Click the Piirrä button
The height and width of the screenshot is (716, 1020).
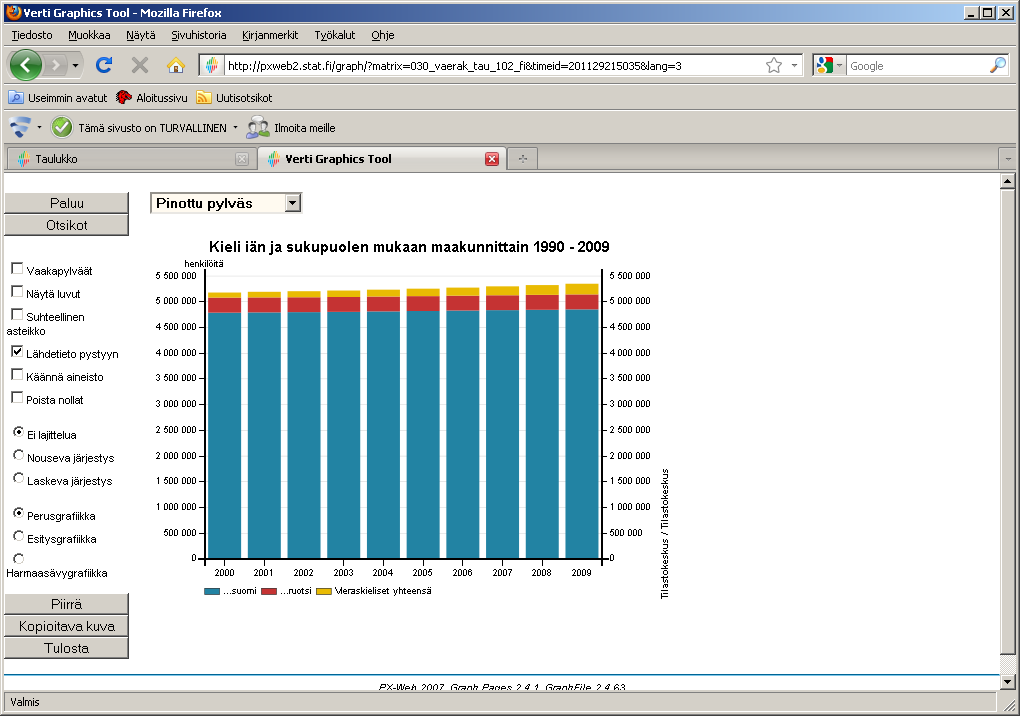click(x=66, y=604)
